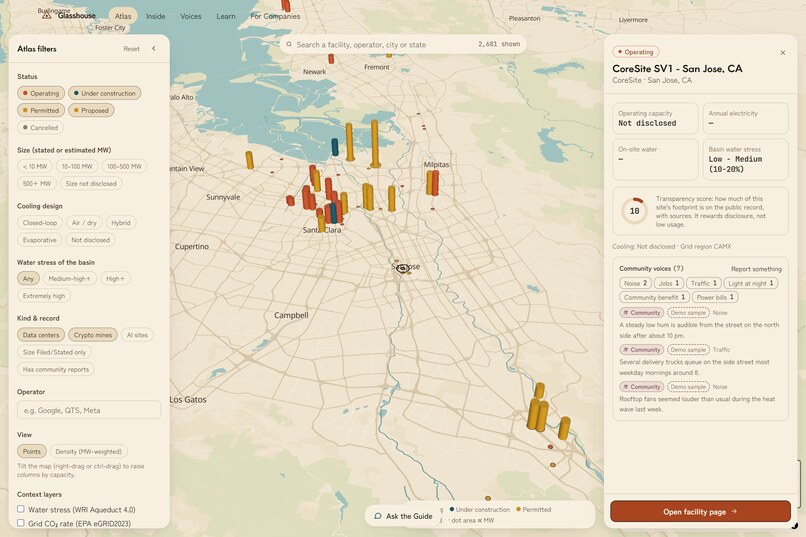This screenshot has width=806, height=537.
Task: Open the Learn nav item
Action: [x=226, y=16]
